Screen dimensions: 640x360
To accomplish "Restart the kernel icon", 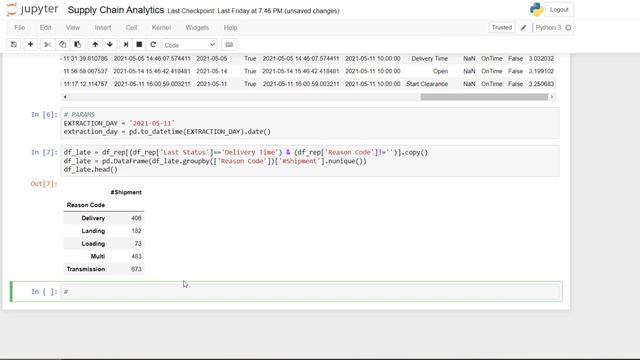I will (153, 44).
